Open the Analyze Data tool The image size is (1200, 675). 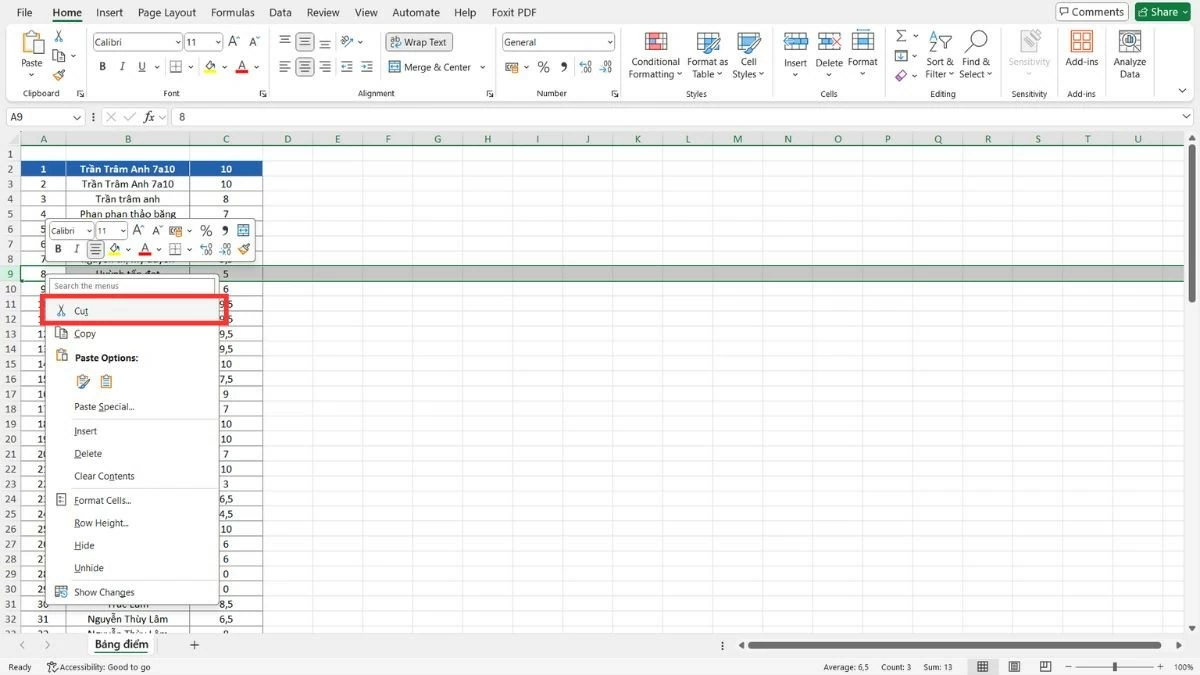point(1129,55)
